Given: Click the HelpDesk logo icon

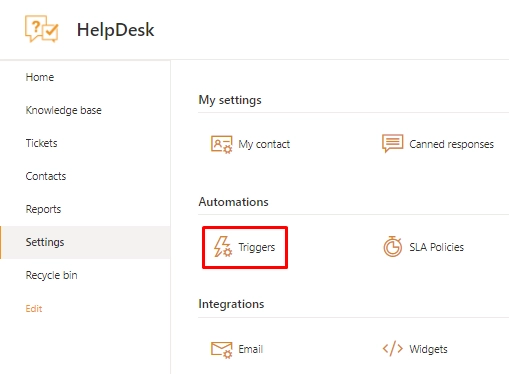Looking at the screenshot, I should (x=42, y=29).
